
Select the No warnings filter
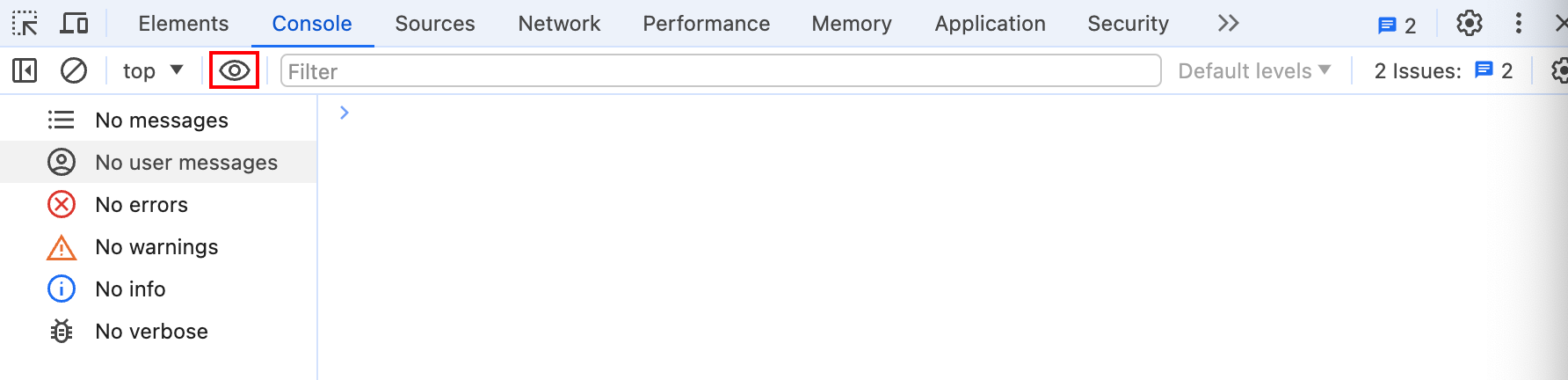pos(158,246)
